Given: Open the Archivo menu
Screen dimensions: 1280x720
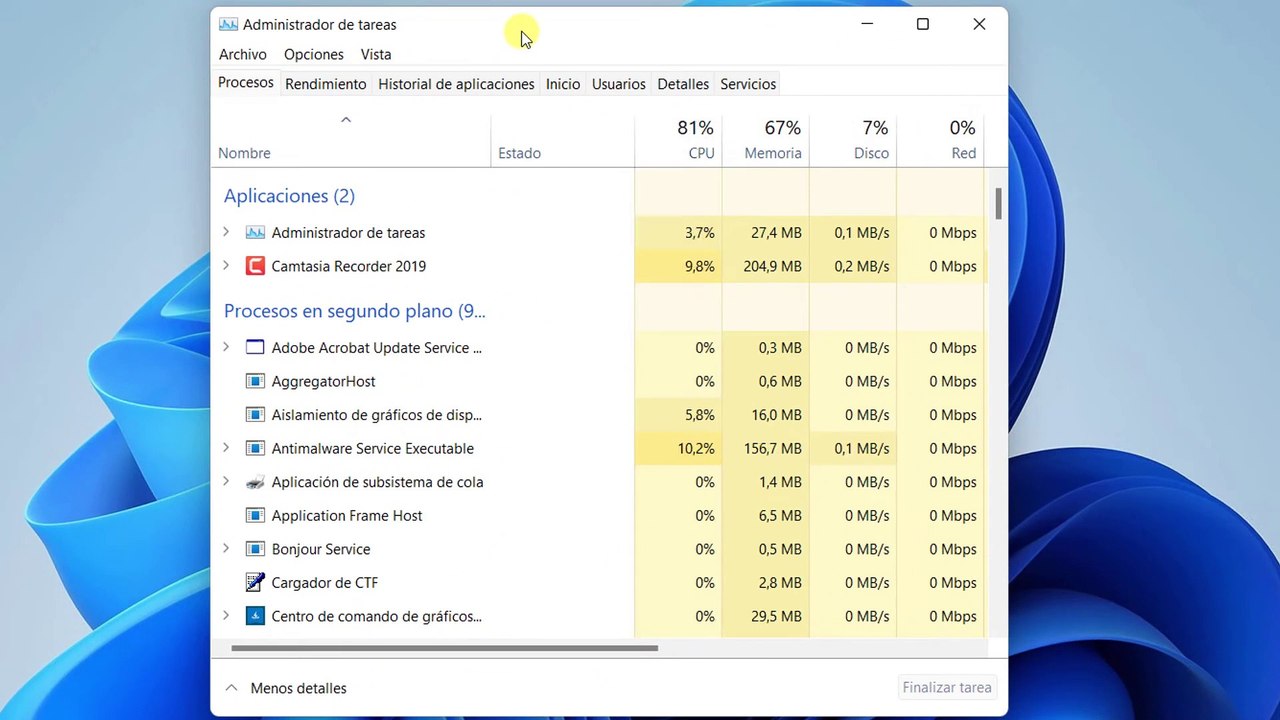Looking at the screenshot, I should (243, 54).
